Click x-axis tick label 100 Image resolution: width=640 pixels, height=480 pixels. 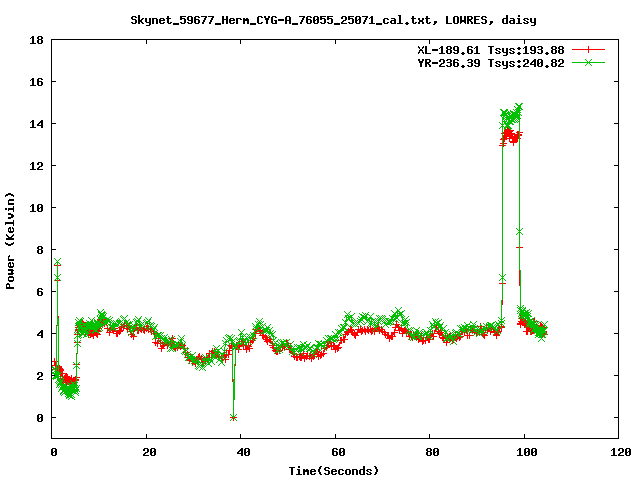(x=527, y=452)
